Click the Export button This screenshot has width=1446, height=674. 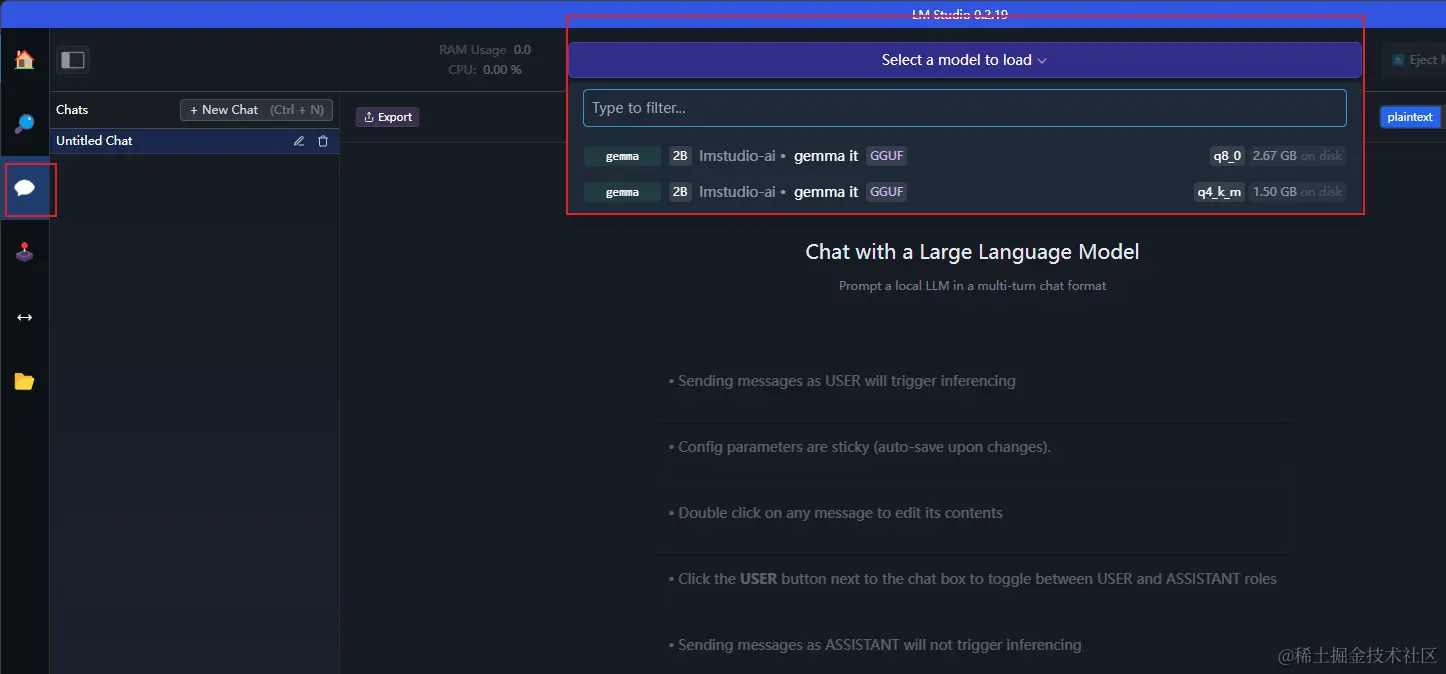click(388, 117)
